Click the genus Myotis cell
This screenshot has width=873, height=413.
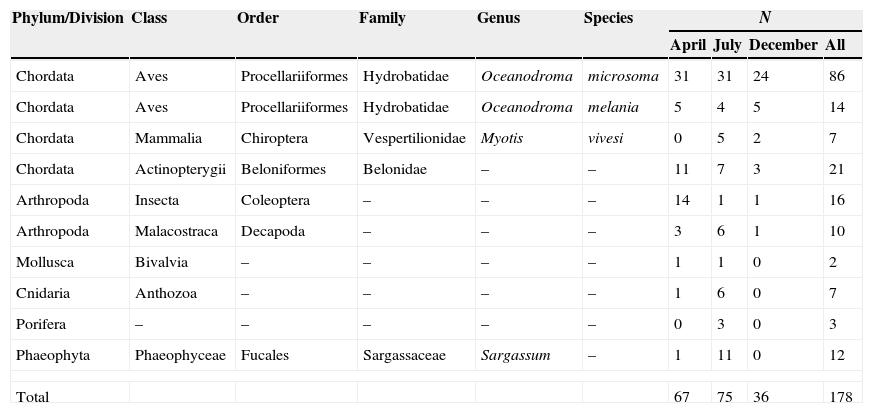pyautogui.click(x=500, y=138)
